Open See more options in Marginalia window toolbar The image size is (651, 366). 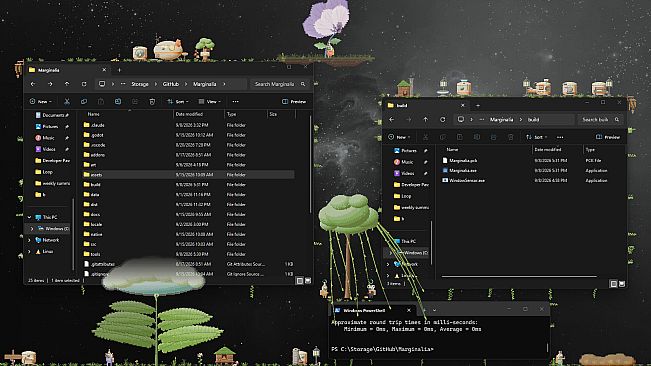(235, 101)
